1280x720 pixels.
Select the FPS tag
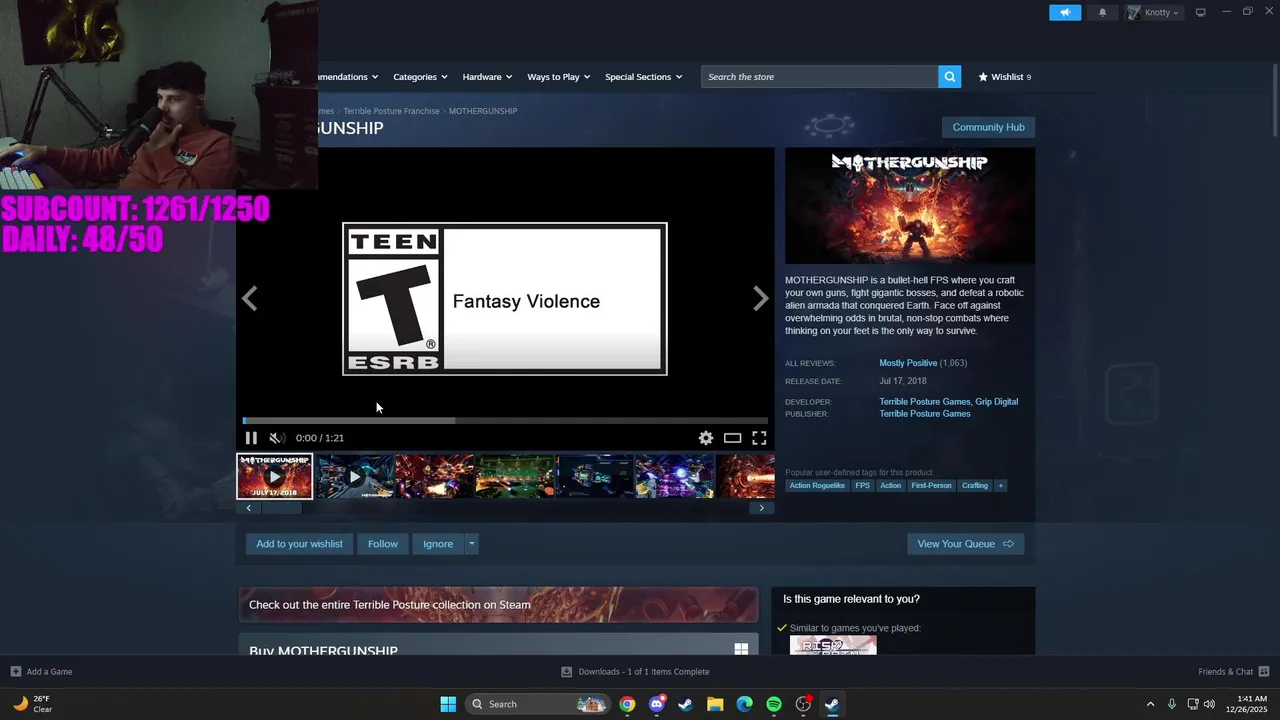click(862, 486)
